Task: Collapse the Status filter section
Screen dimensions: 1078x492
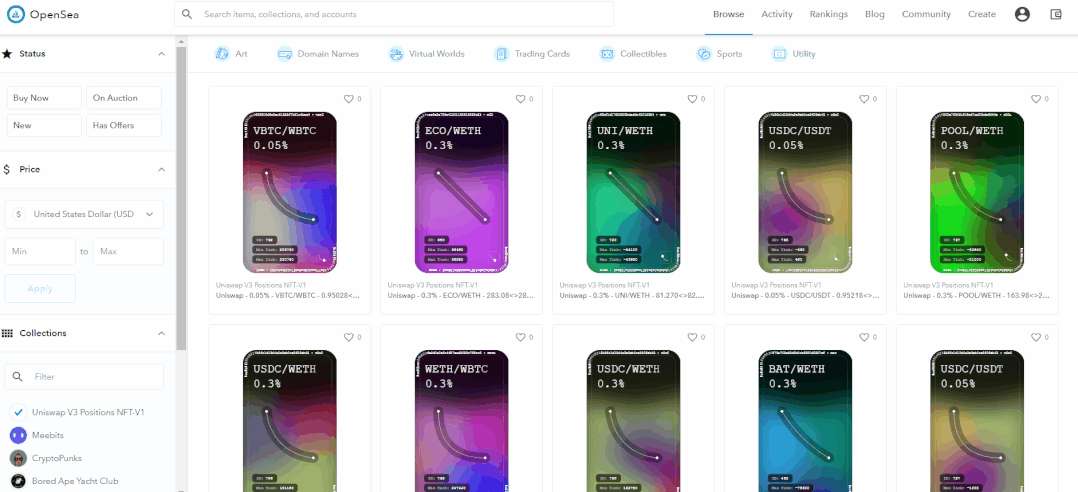Action: coord(162,54)
